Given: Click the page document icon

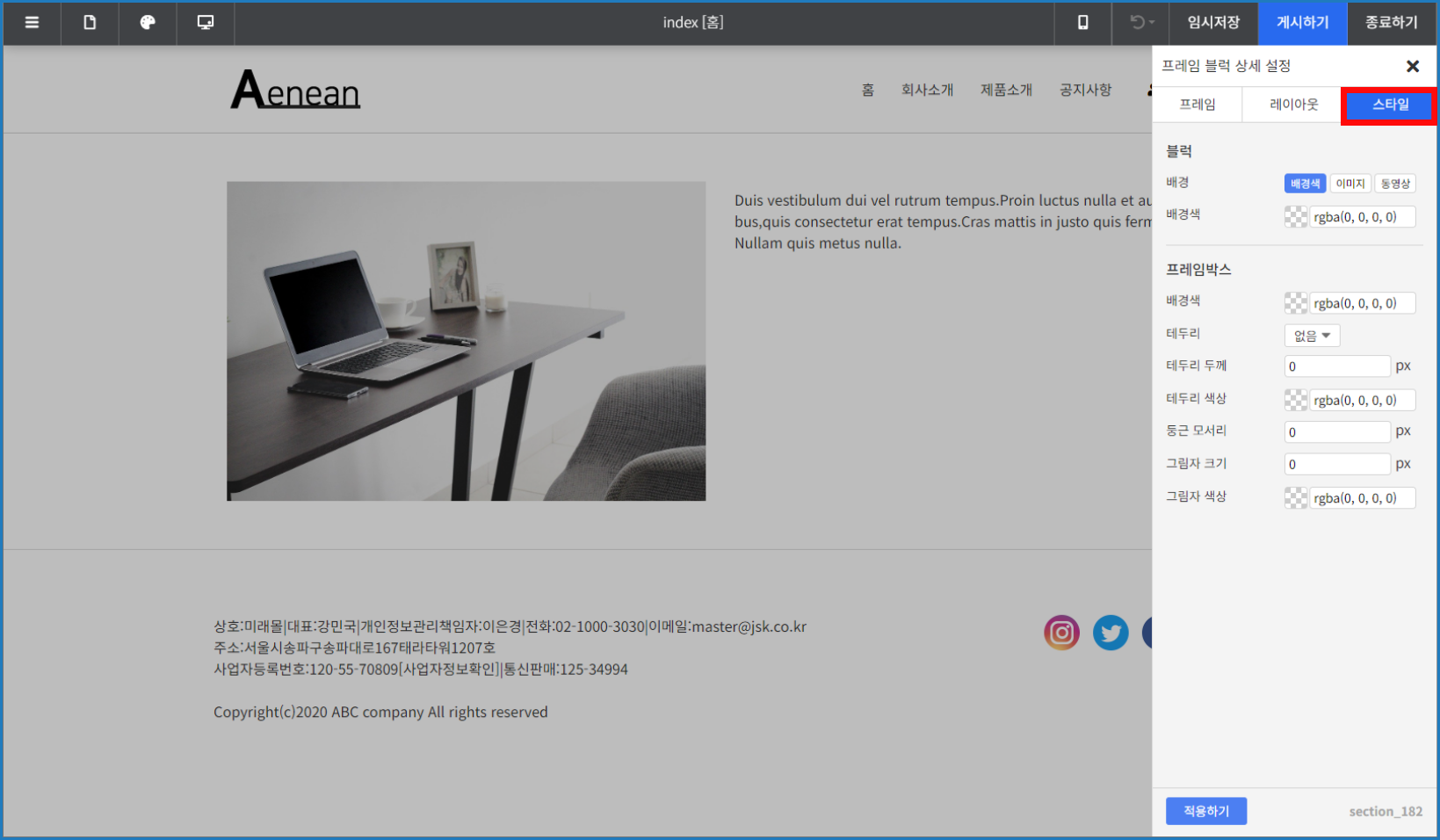Looking at the screenshot, I should click(90, 23).
